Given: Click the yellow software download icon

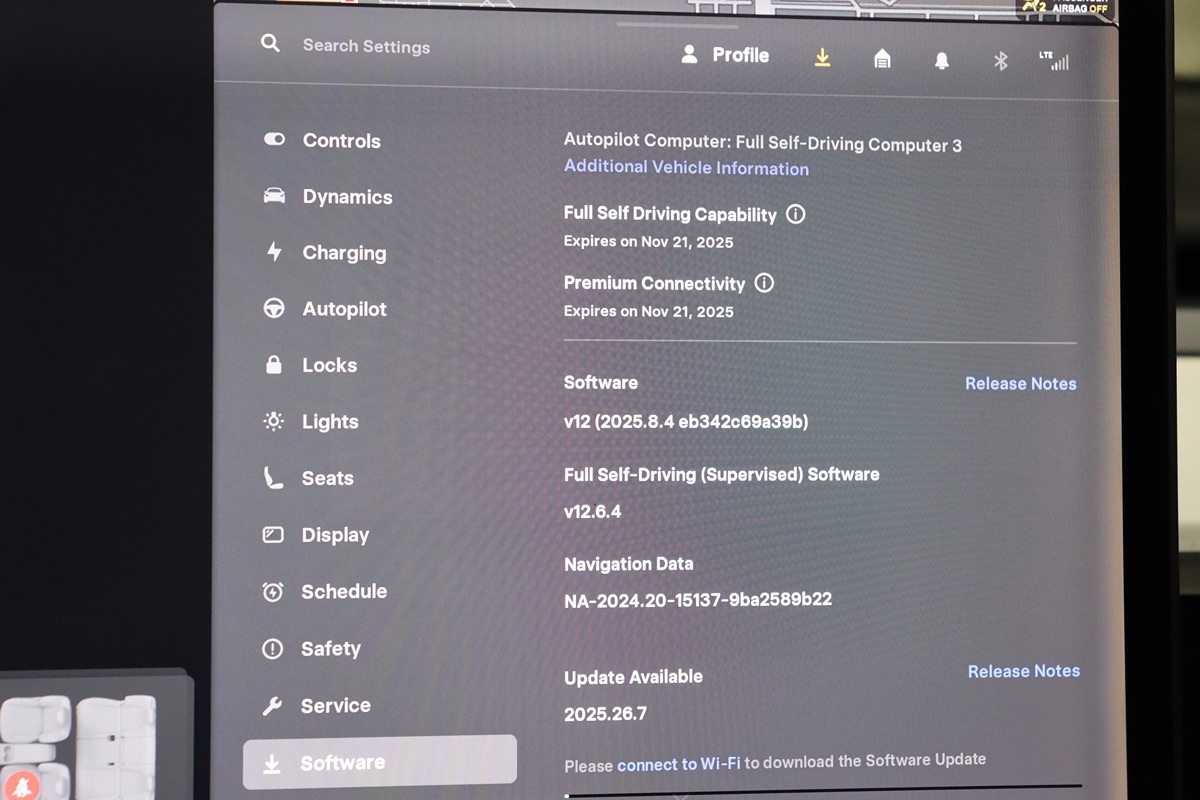Looking at the screenshot, I should click(x=822, y=58).
